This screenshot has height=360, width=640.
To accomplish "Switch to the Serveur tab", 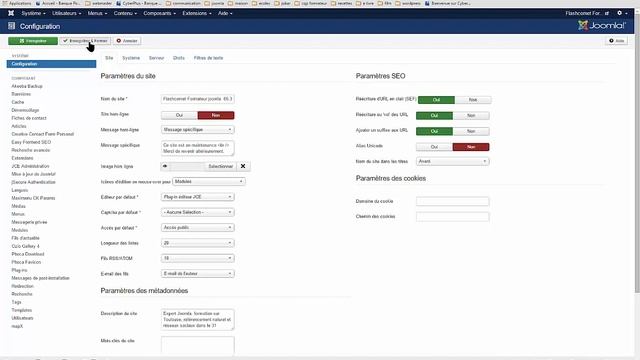I will click(156, 58).
